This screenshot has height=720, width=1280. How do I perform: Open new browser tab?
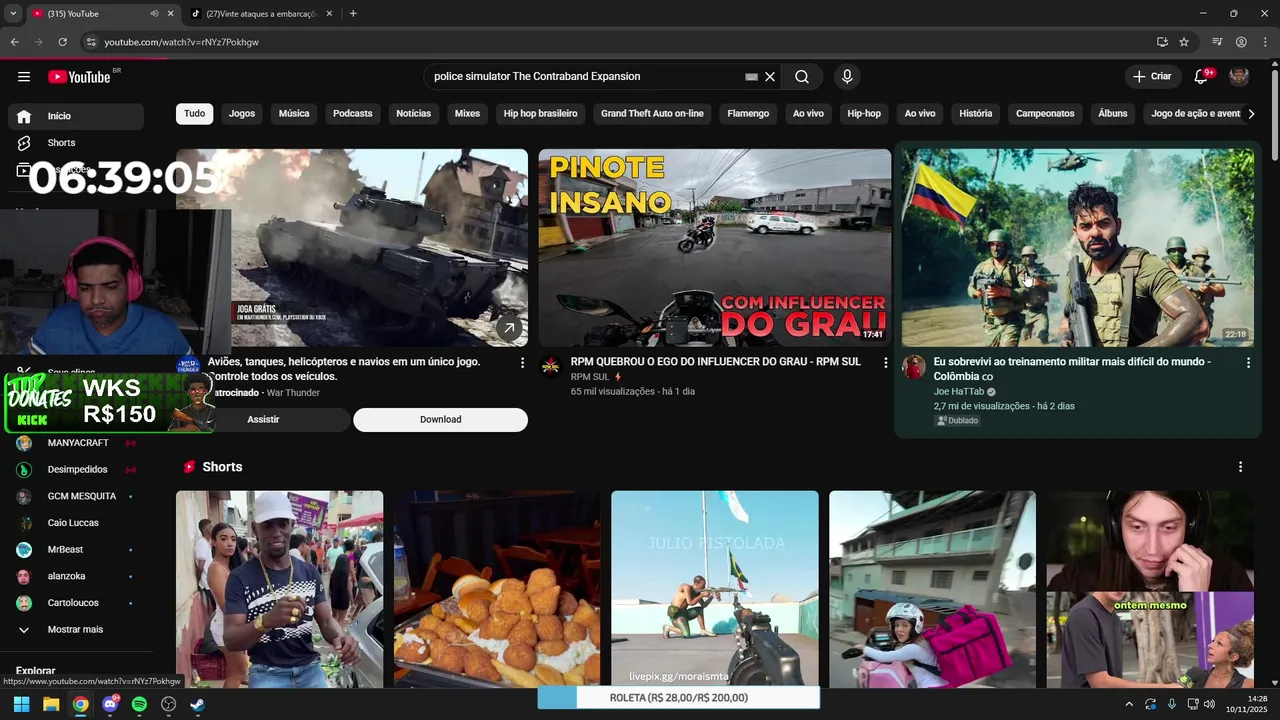point(353,14)
